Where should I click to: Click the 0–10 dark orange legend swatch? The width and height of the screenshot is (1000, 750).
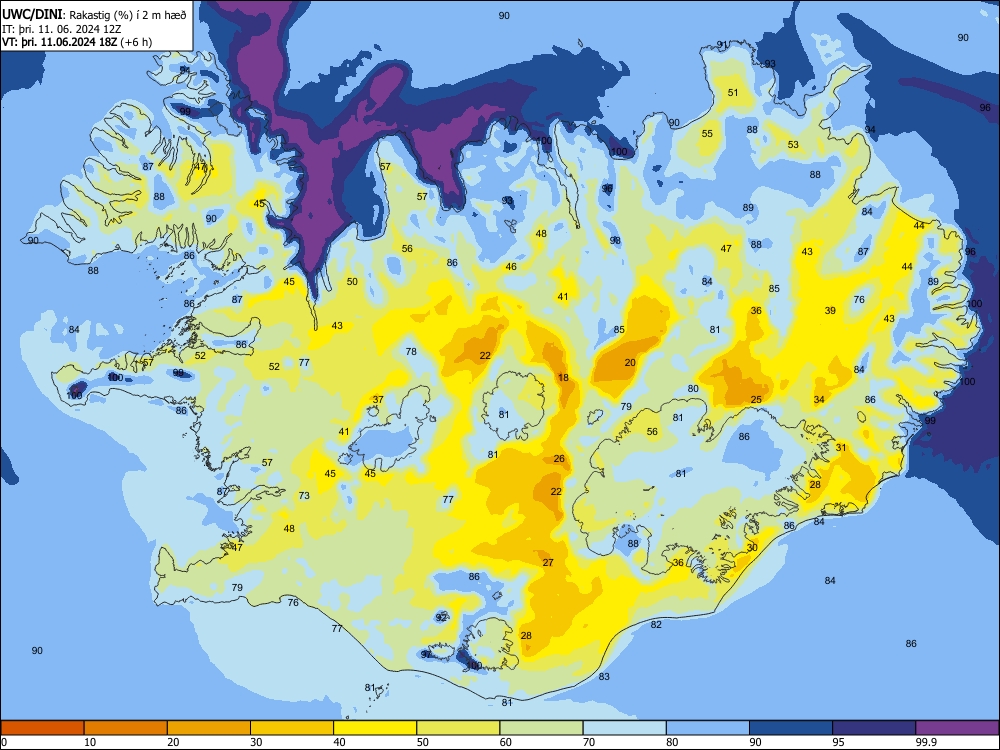click(42, 728)
